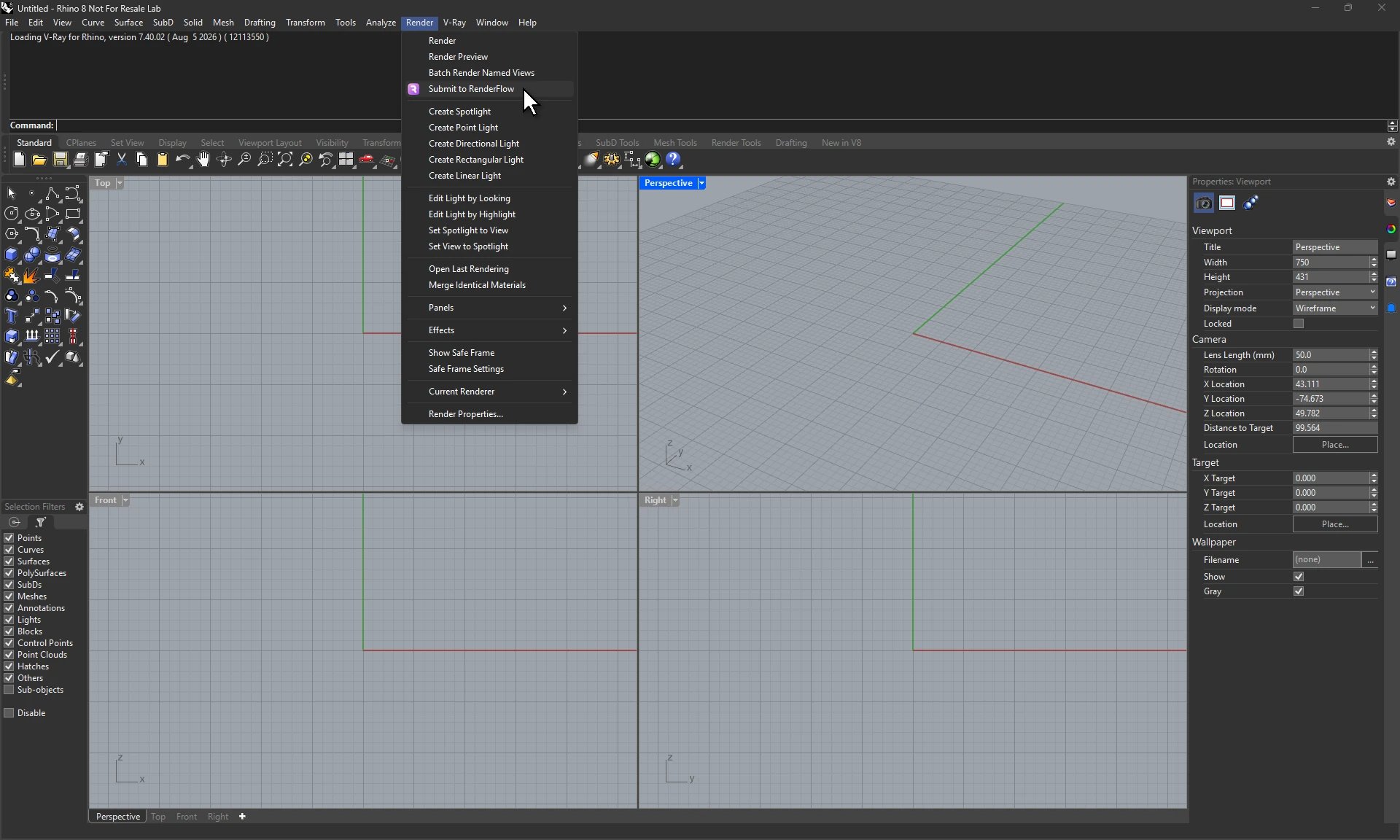Viewport: 1400px width, 840px height.
Task: Select the Zoom Window icon
Action: click(x=265, y=160)
